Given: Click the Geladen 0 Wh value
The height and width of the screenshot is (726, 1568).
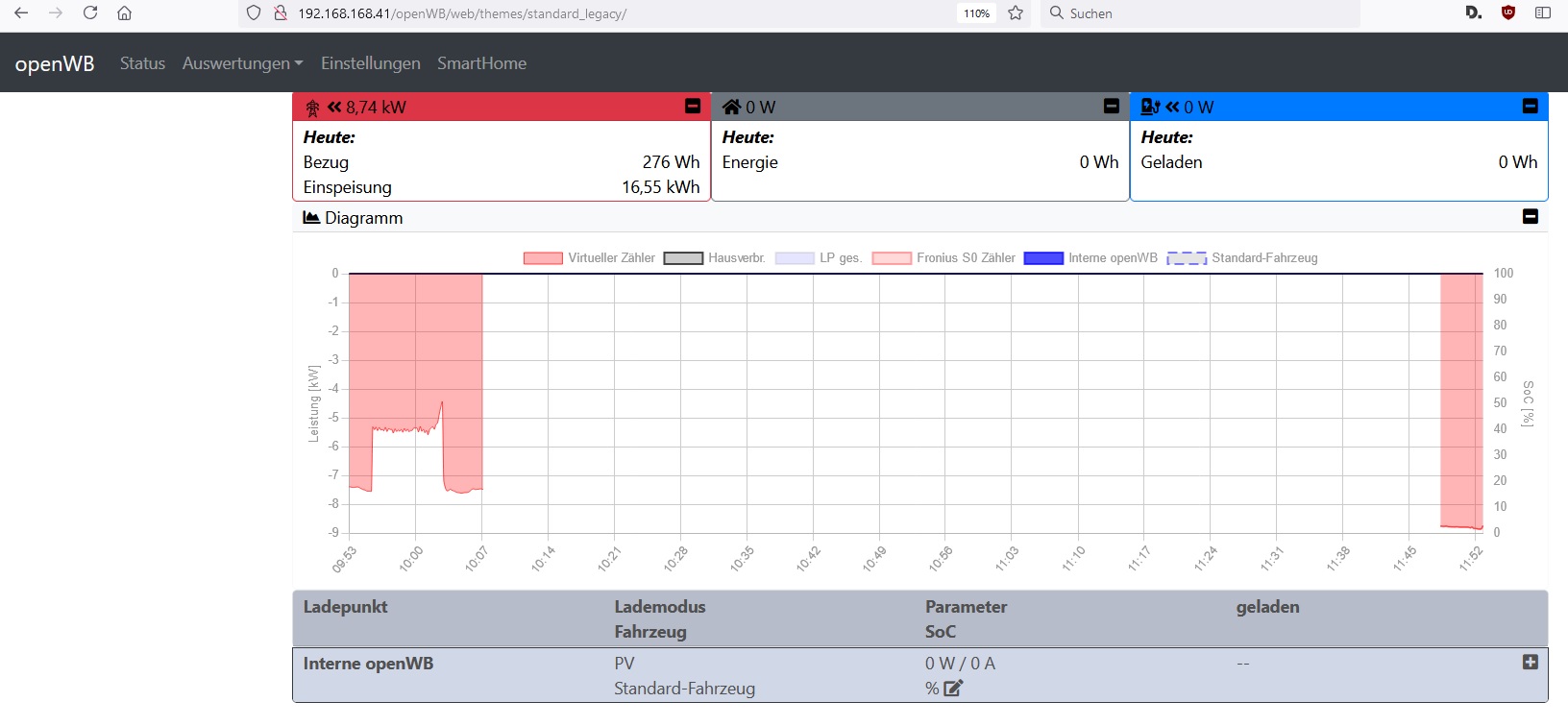Looking at the screenshot, I should pos(1517,162).
